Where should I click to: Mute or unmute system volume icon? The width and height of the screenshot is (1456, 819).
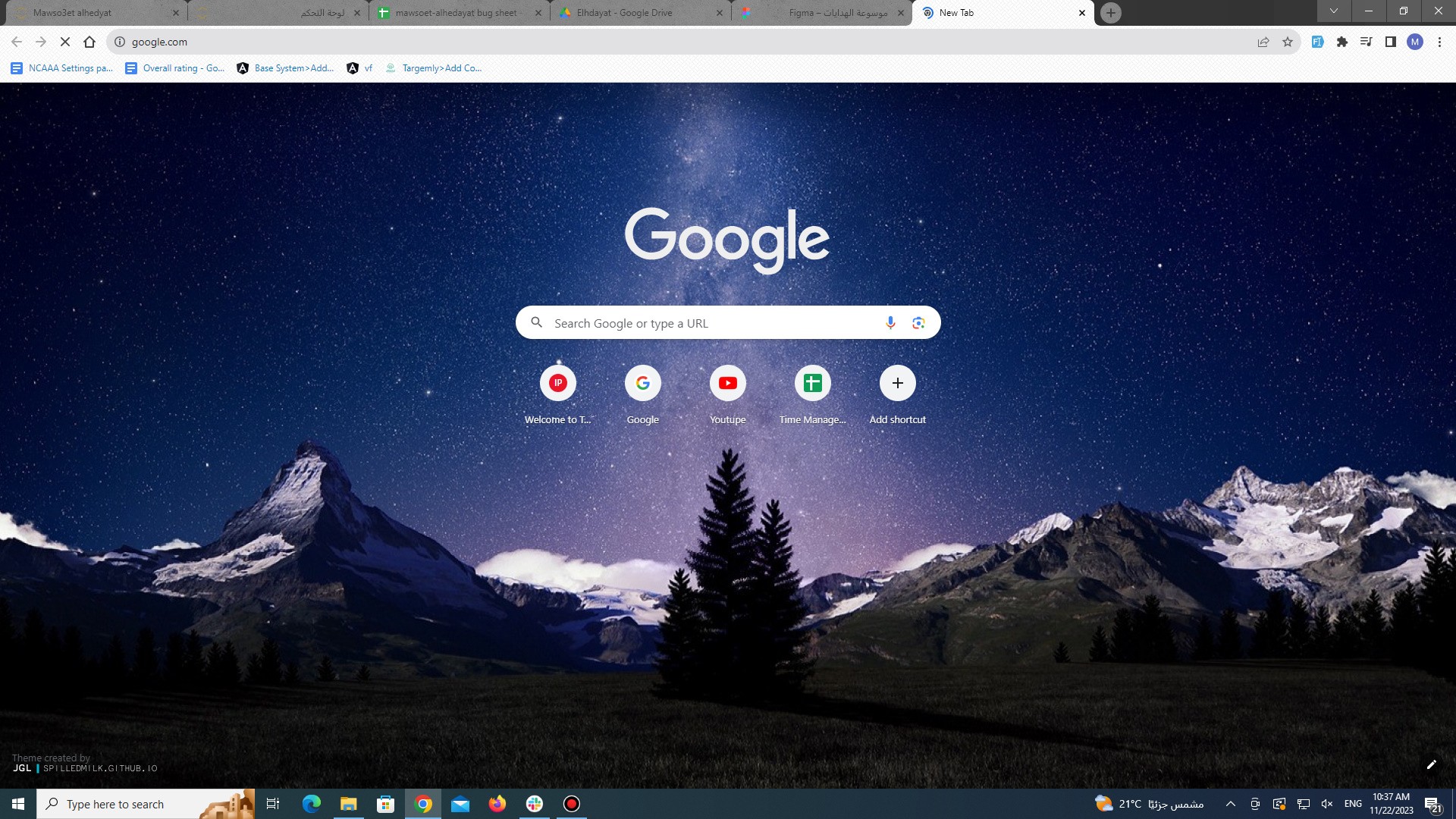[x=1327, y=804]
